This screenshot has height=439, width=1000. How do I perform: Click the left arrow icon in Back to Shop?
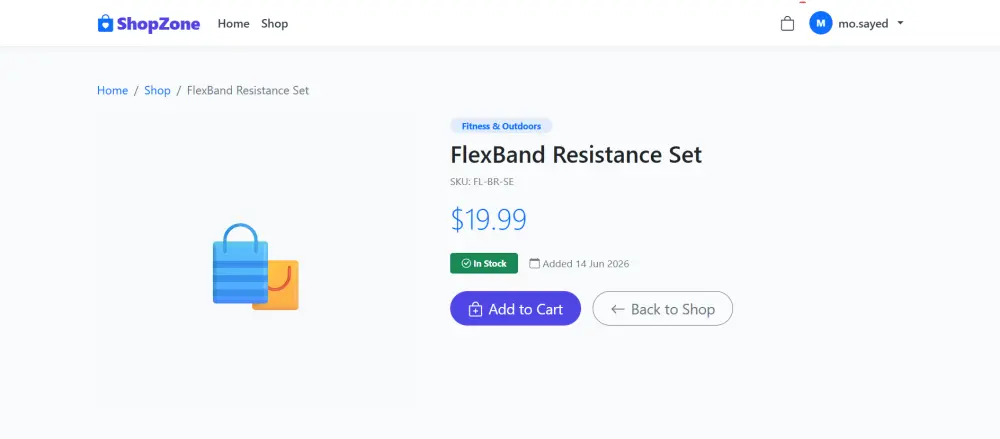tap(617, 309)
